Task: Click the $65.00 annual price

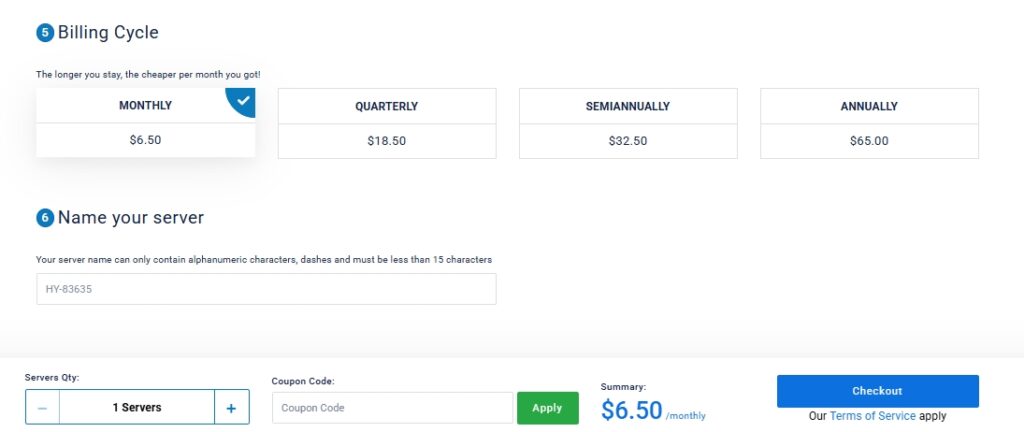Action: click(x=869, y=141)
